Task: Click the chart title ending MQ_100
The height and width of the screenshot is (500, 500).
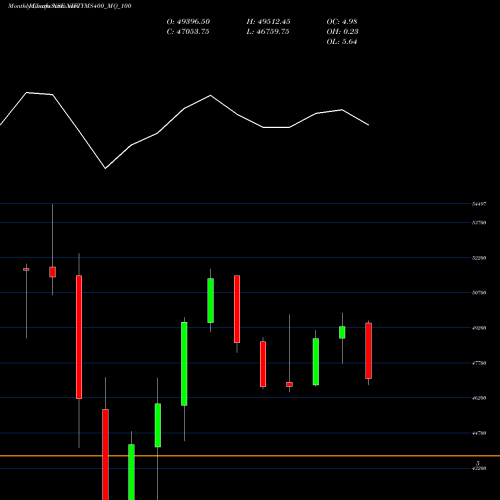Action: [x=69, y=6]
